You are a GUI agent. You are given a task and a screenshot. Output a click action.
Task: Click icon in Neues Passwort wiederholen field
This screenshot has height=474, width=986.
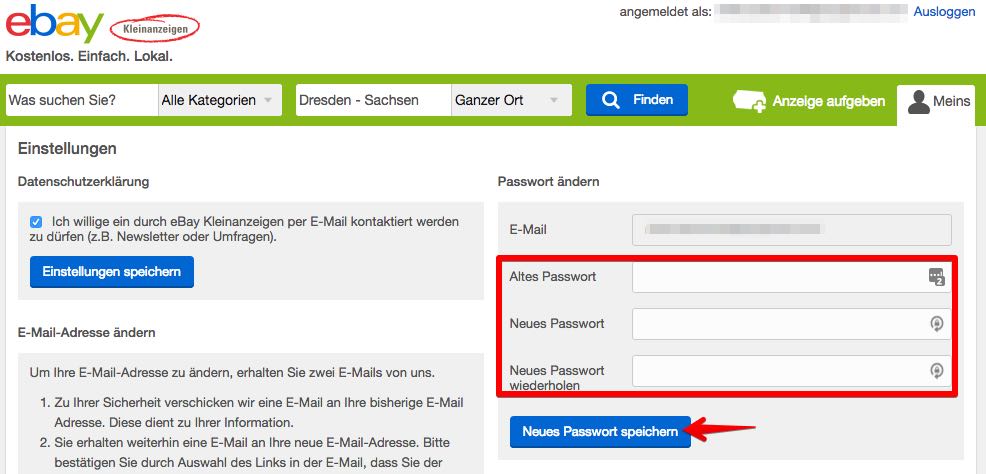pyautogui.click(x=937, y=371)
